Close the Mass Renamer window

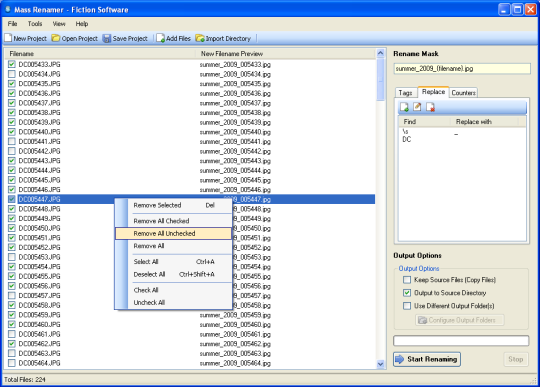530,9
